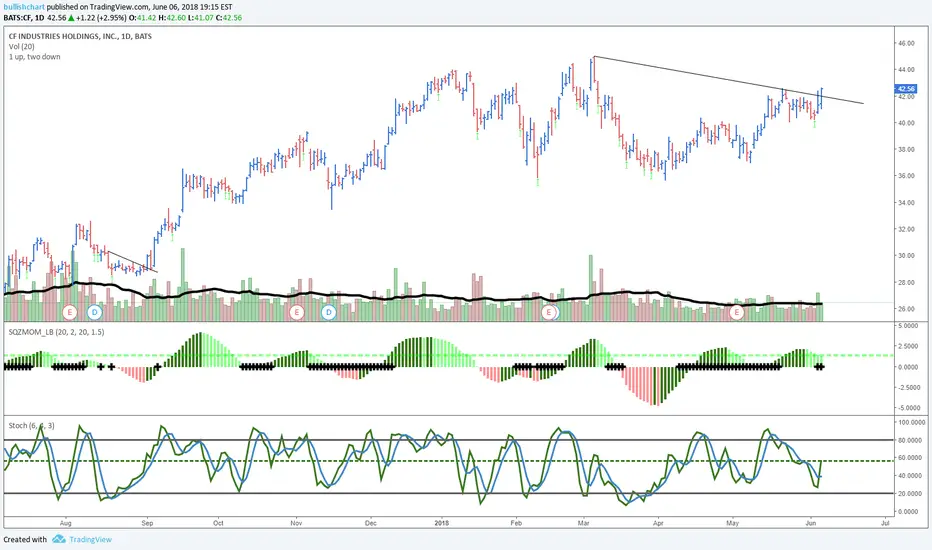Click the CF INDUSTRIES HOLDINGS, INC. chart title
Viewport: 932px width, 550px height.
click(80, 36)
